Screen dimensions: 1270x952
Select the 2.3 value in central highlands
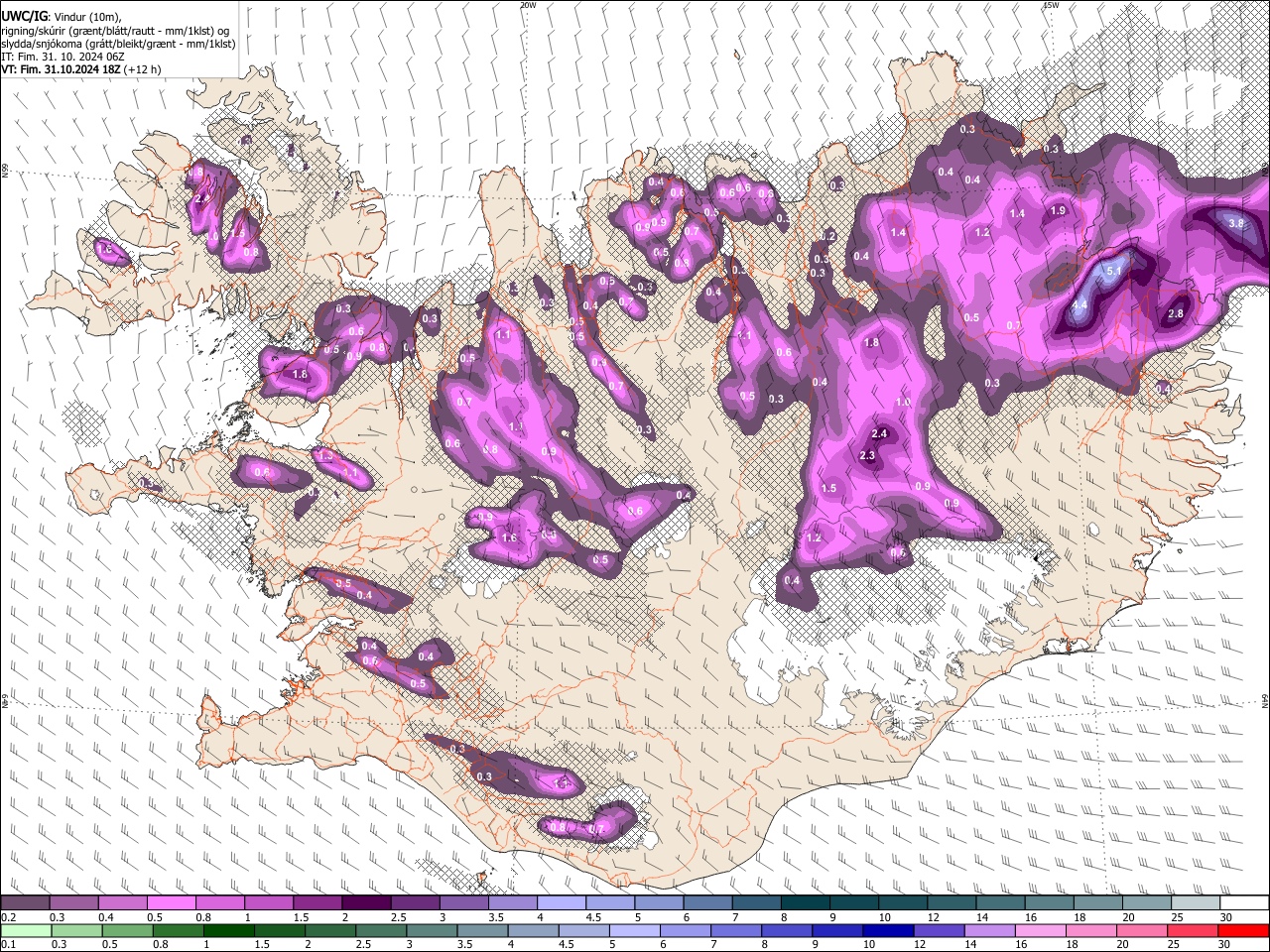867,456
